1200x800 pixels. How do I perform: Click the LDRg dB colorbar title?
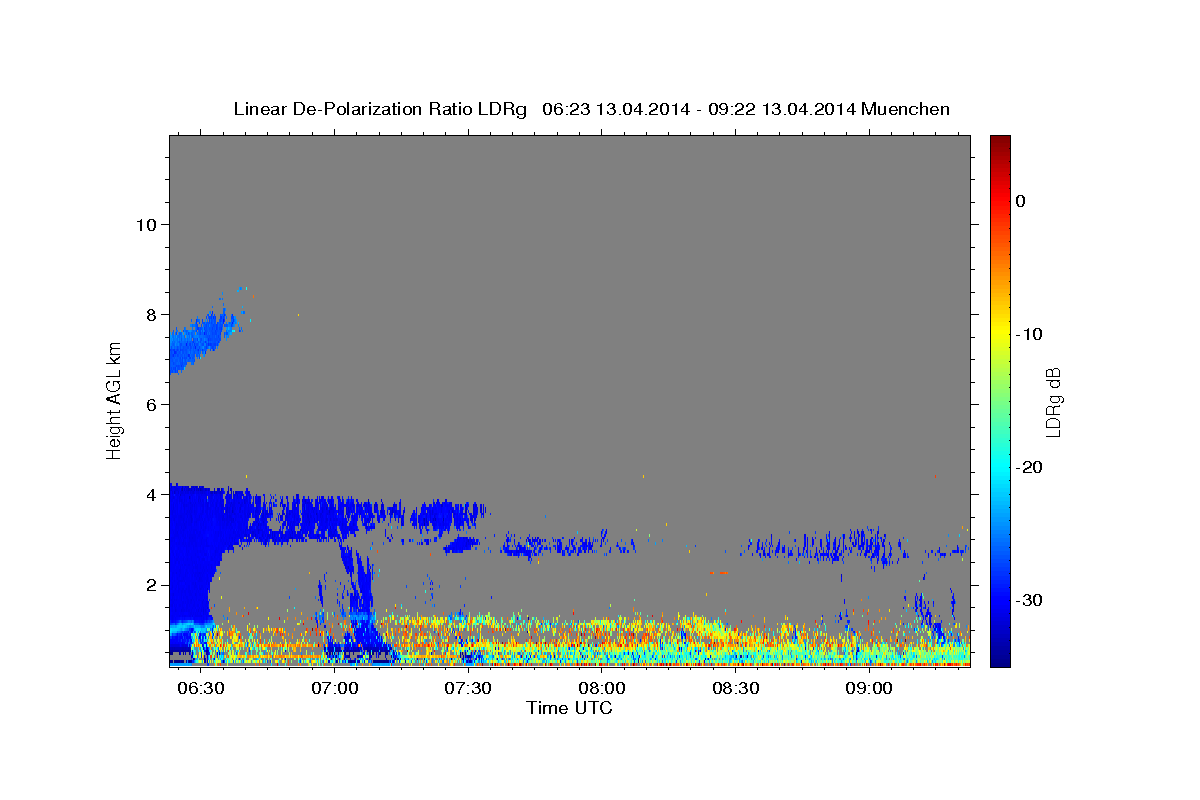coord(1053,401)
